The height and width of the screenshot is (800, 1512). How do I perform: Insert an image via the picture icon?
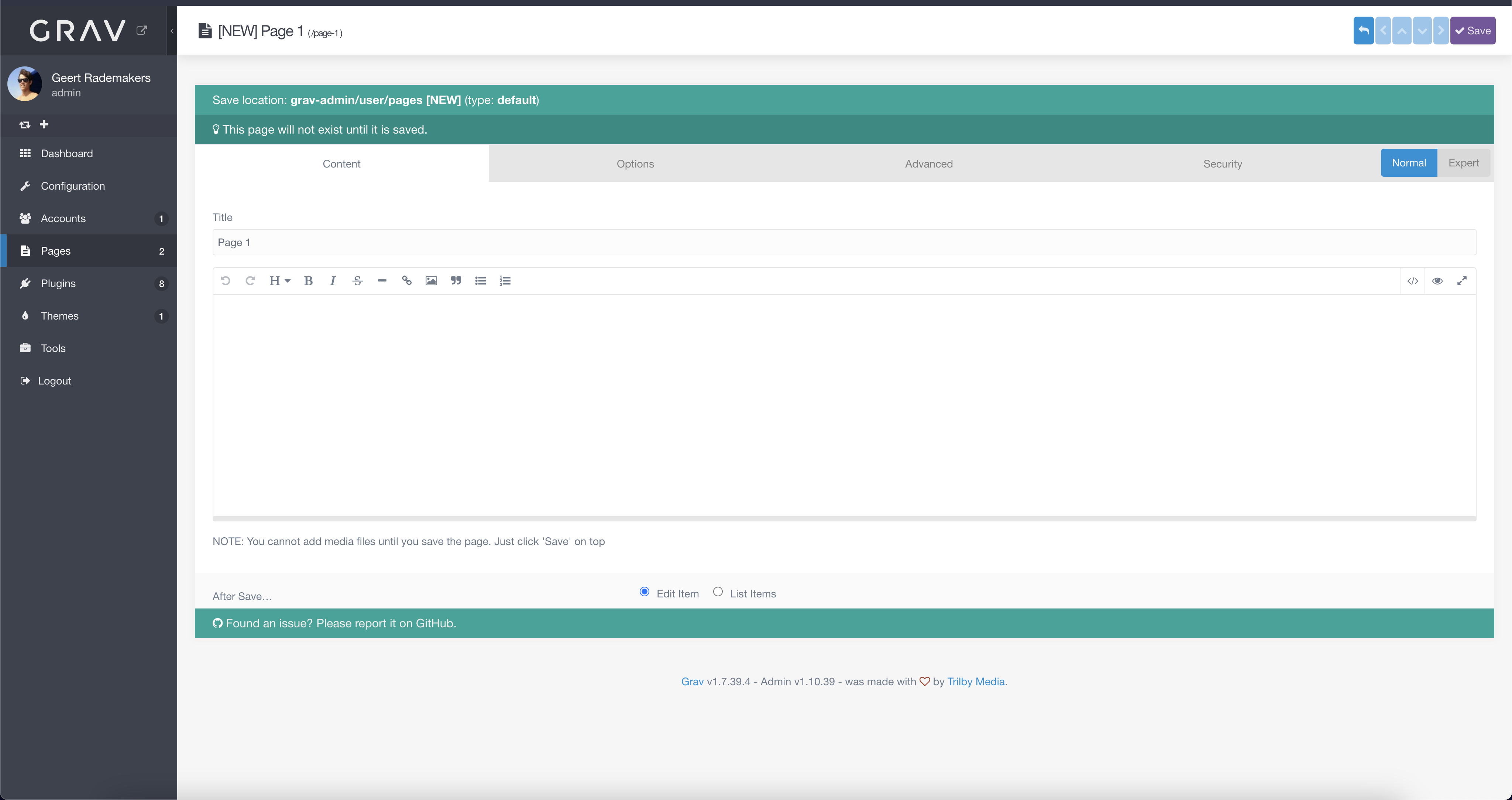point(431,280)
